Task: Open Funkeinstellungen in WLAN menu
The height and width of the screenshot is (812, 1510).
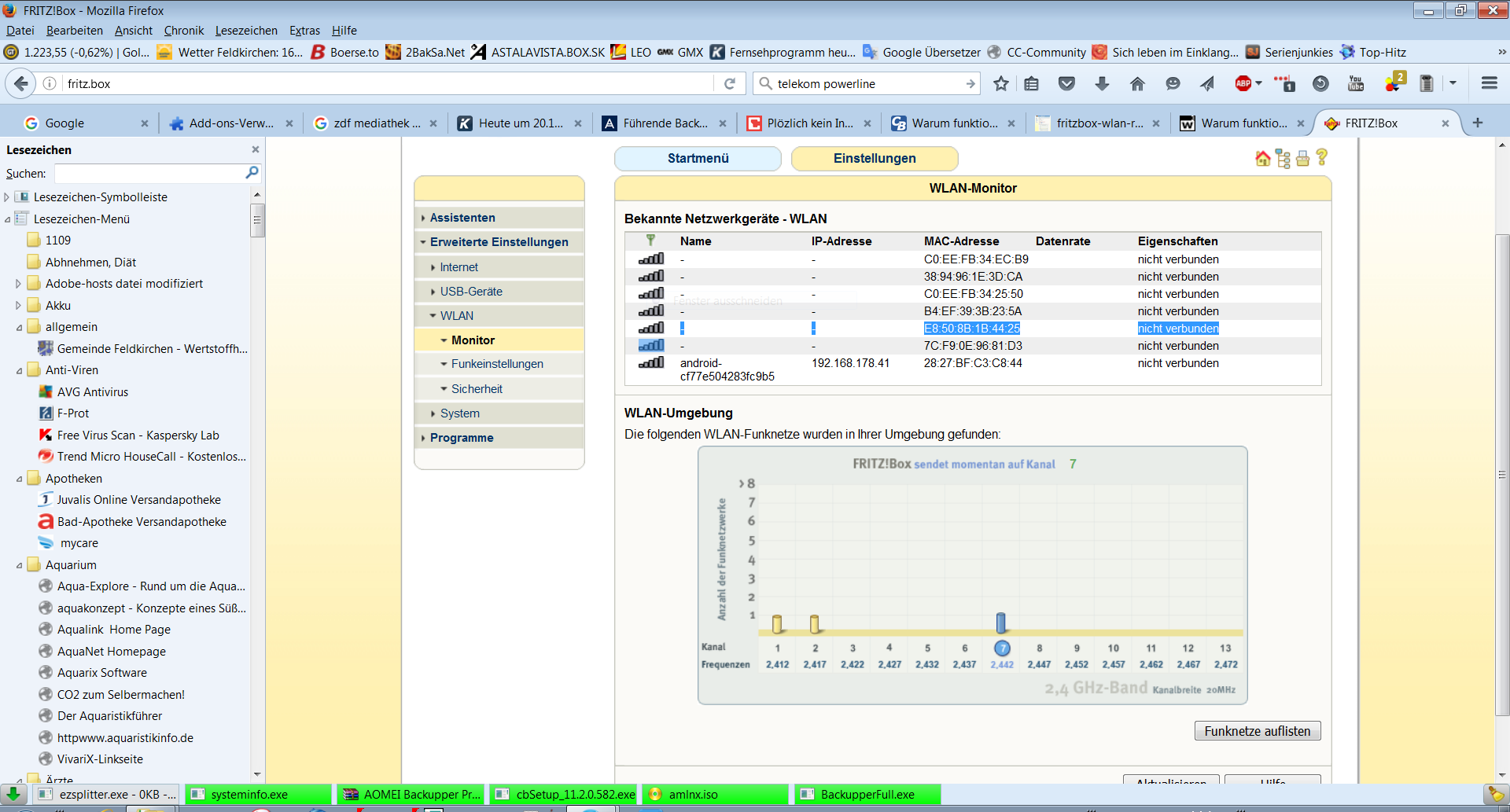Action: (497, 364)
